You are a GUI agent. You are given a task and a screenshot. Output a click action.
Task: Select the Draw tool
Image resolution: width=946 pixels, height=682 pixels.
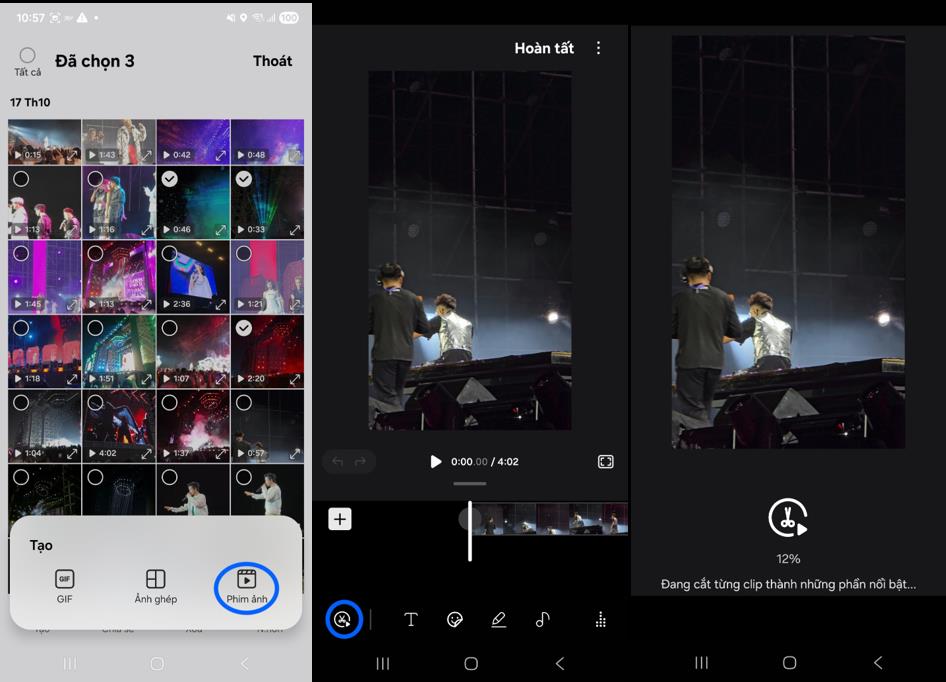pos(498,620)
